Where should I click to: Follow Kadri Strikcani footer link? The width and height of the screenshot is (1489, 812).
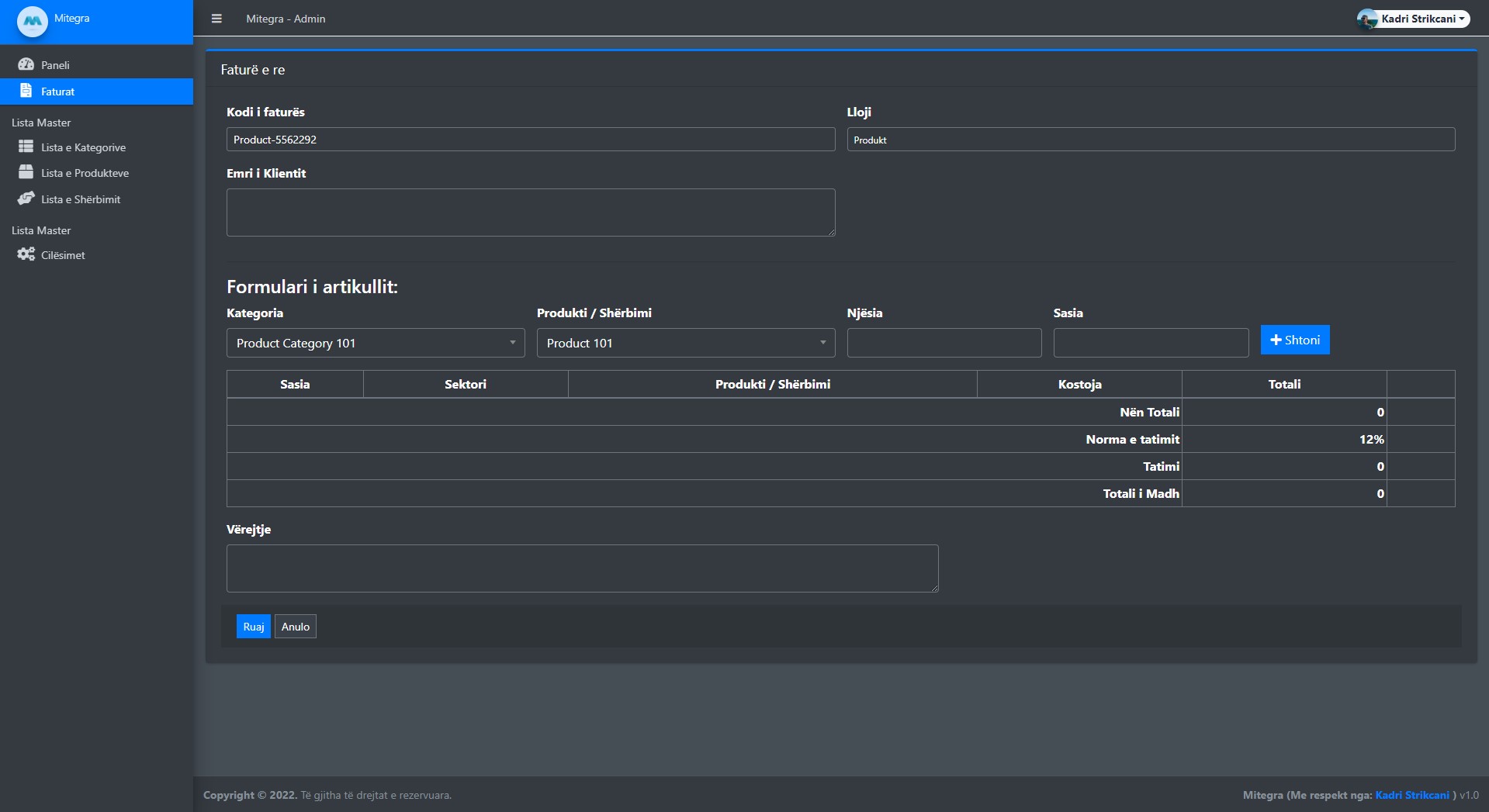click(1411, 795)
